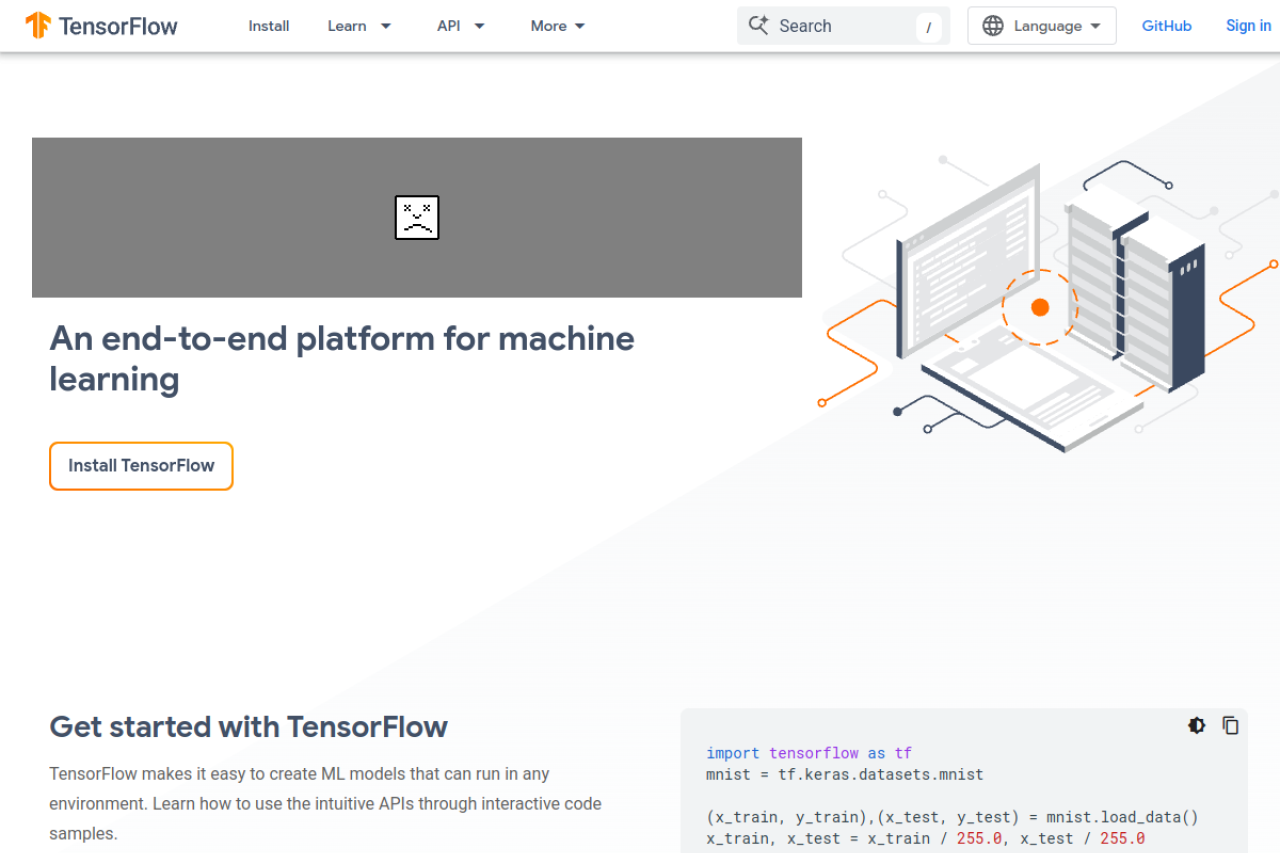Click the 'An end-to-end platform' headline
This screenshot has width=1280, height=853.
(342, 359)
